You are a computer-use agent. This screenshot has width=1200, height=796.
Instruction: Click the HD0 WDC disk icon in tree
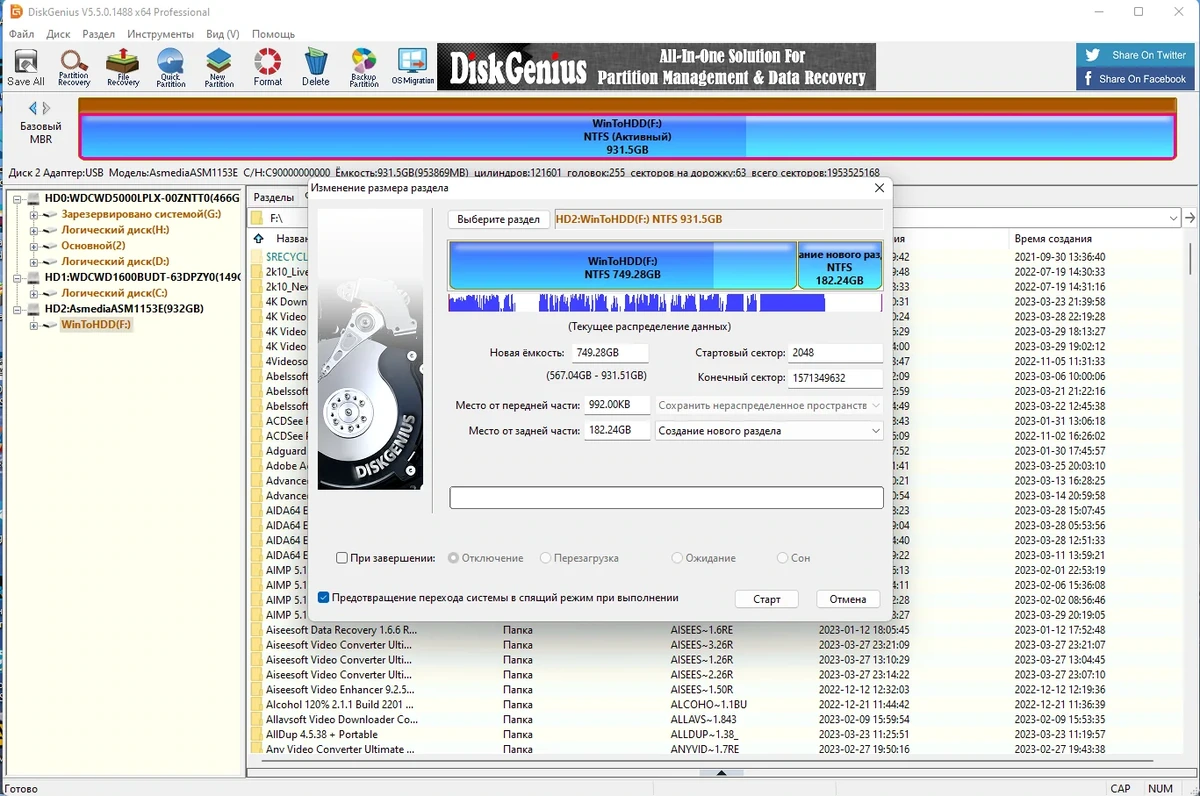(x=34, y=199)
